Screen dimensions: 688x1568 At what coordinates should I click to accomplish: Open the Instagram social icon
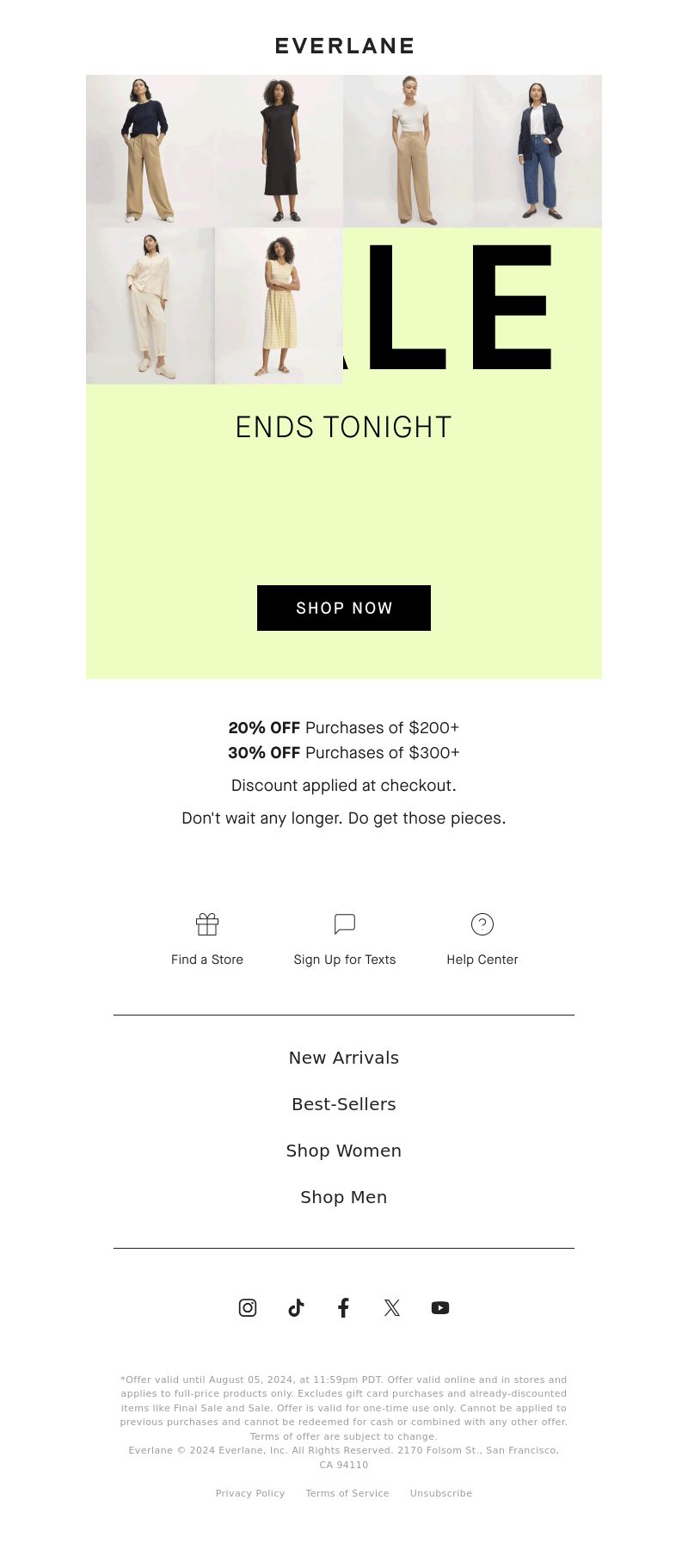click(248, 1307)
